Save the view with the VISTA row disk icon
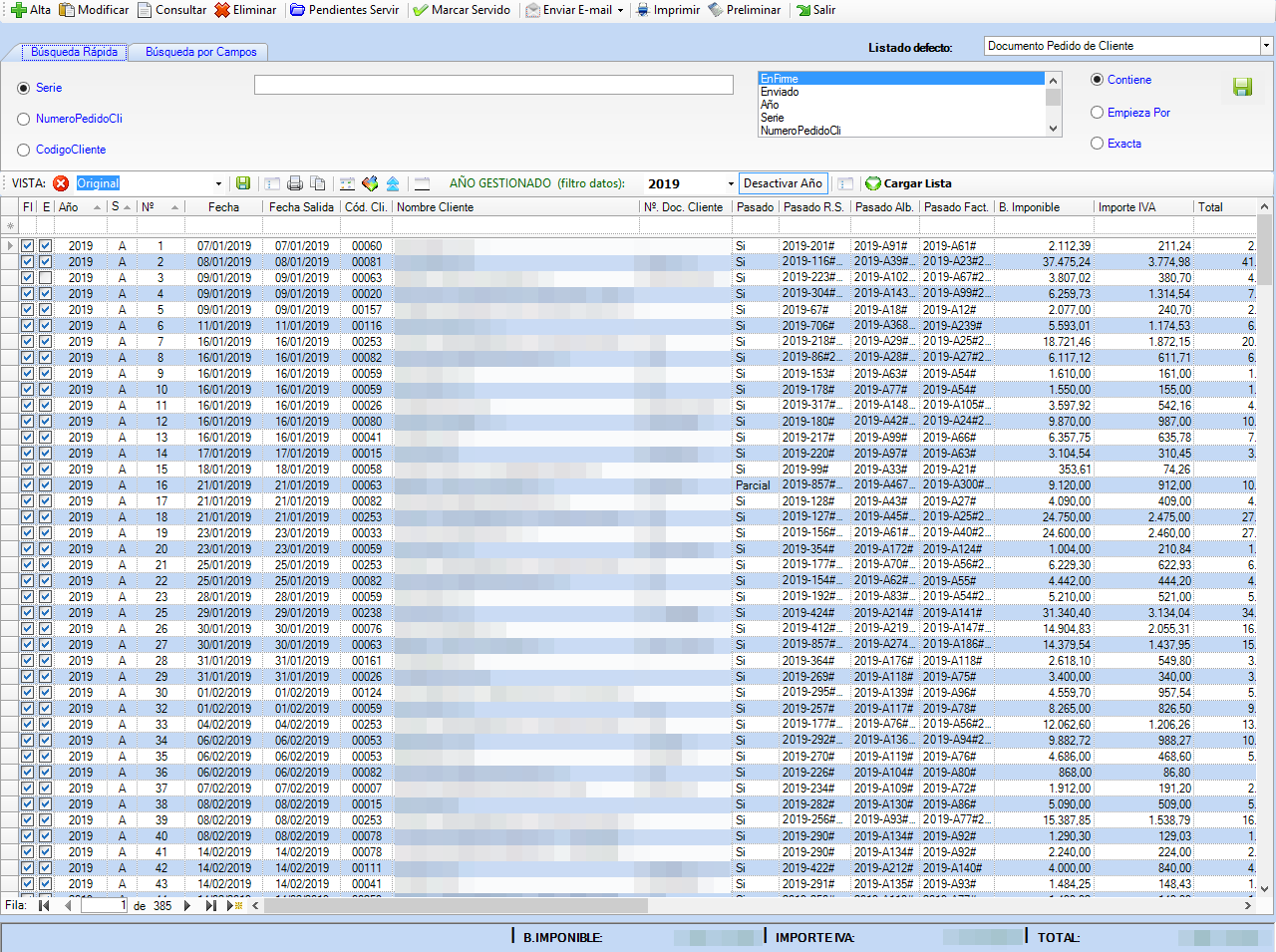 click(243, 183)
